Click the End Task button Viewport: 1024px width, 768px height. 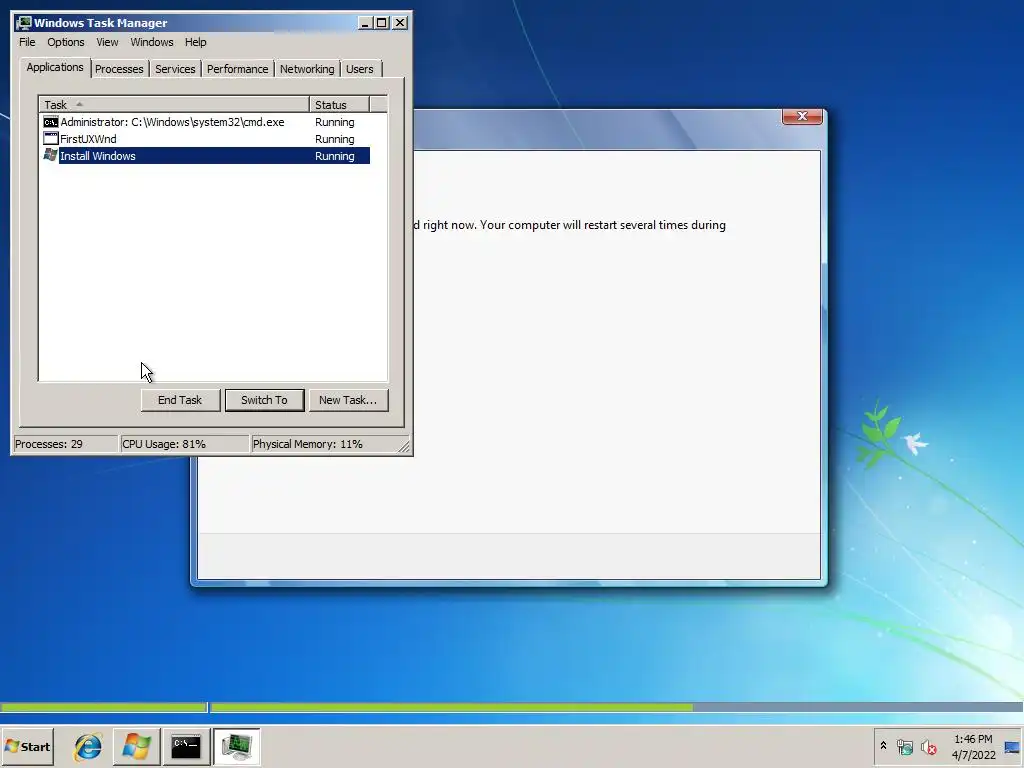(180, 400)
